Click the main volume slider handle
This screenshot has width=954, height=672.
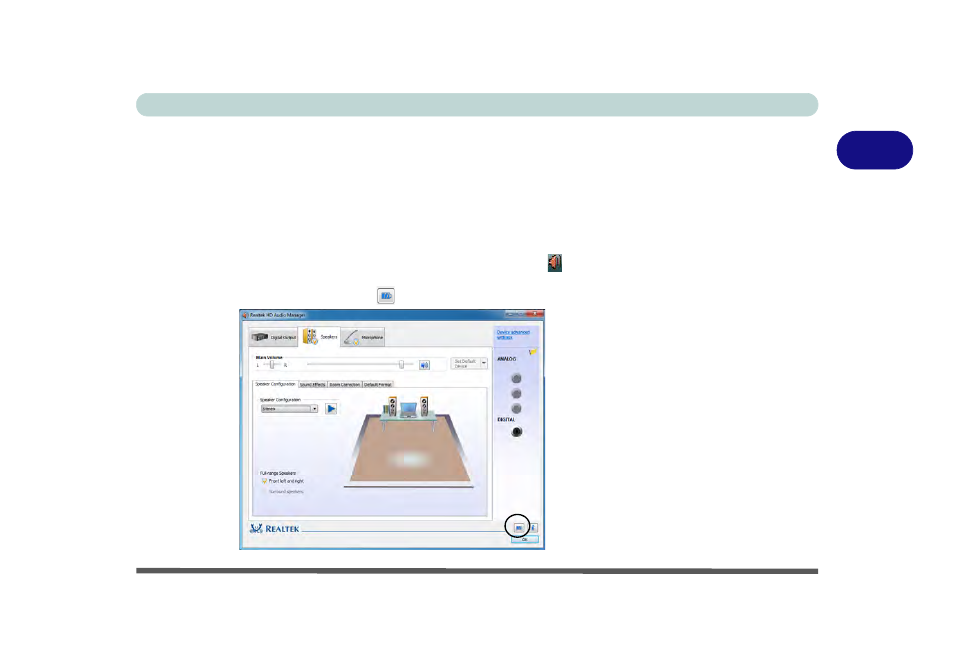402,364
